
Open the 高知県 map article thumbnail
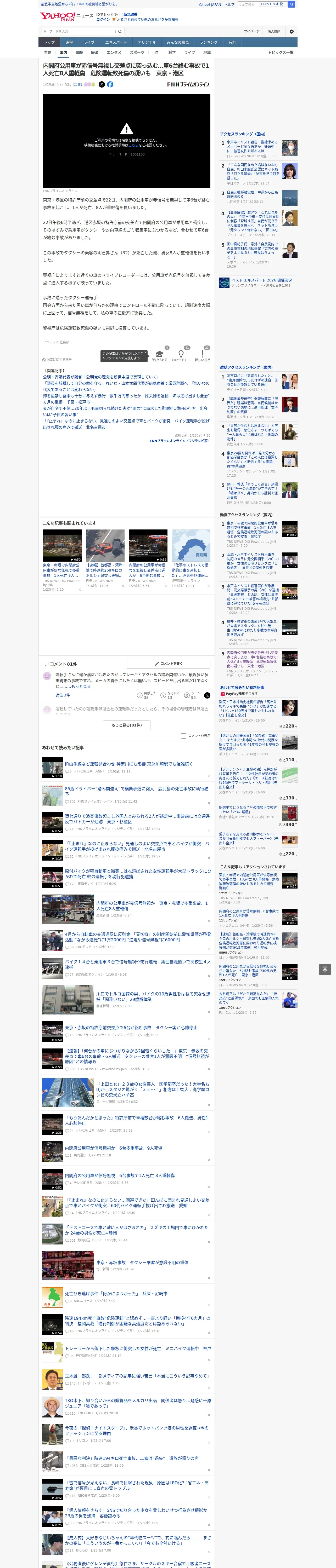tap(191, 545)
